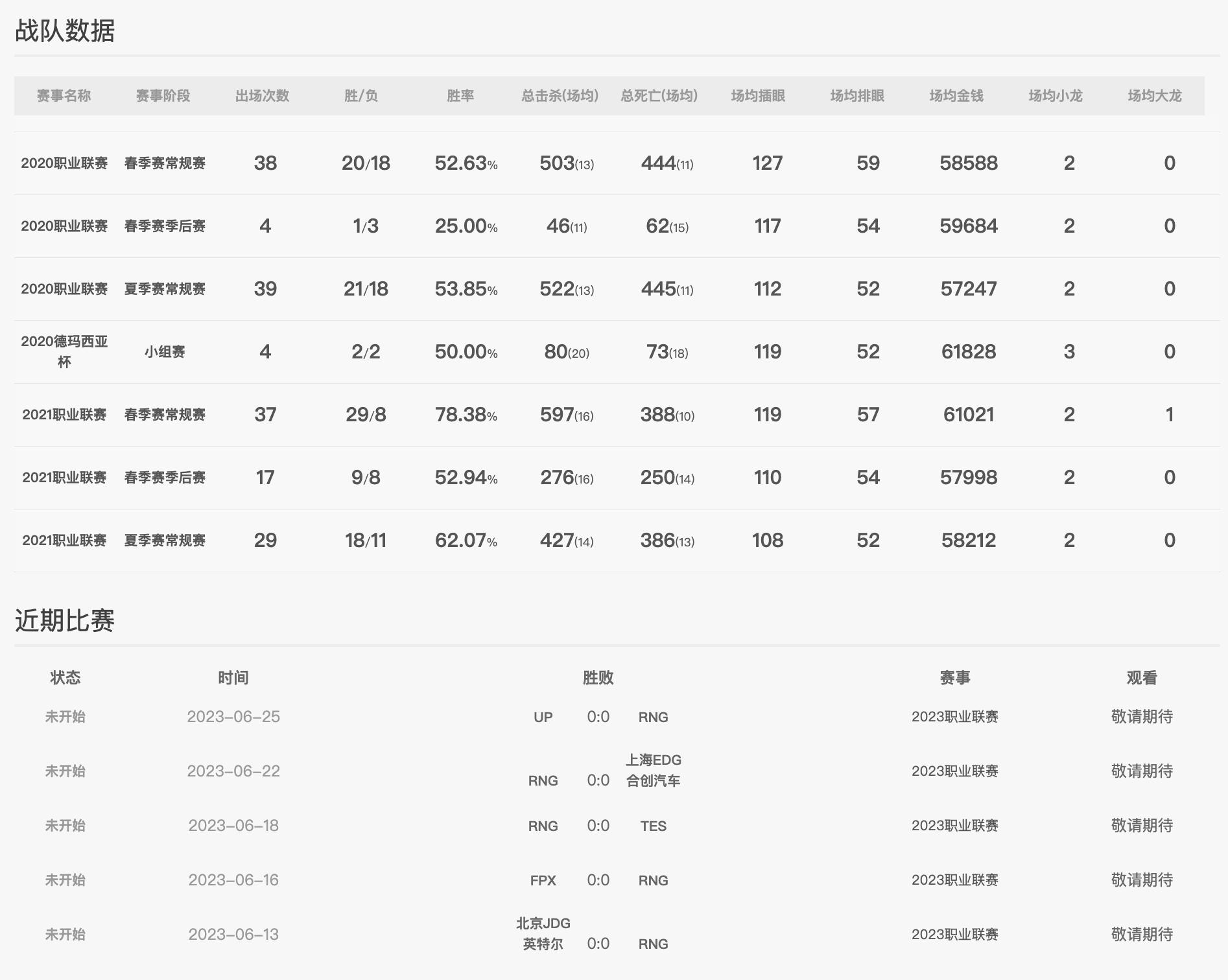This screenshot has height=980, width=1228.
Task: Click the 胜败 column header in recent matches
Action: pyautogui.click(x=598, y=678)
